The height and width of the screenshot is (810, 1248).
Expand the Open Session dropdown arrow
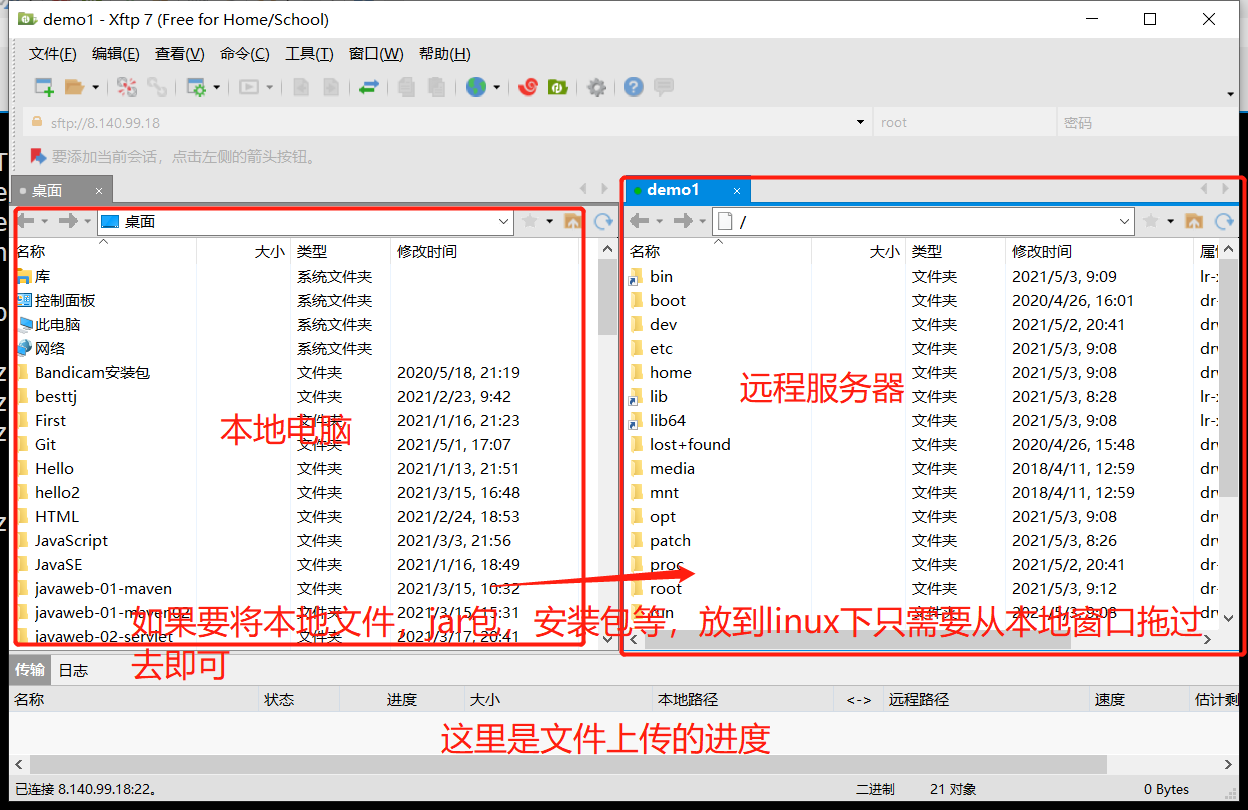(x=96, y=88)
